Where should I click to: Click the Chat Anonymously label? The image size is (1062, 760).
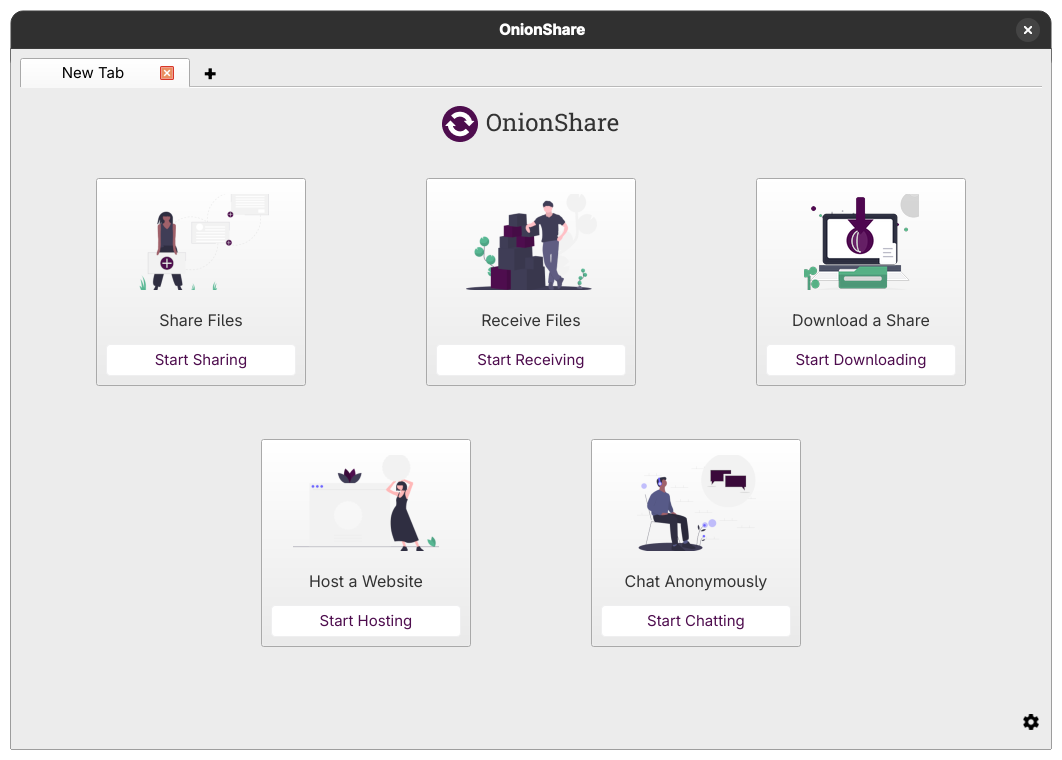pos(696,581)
